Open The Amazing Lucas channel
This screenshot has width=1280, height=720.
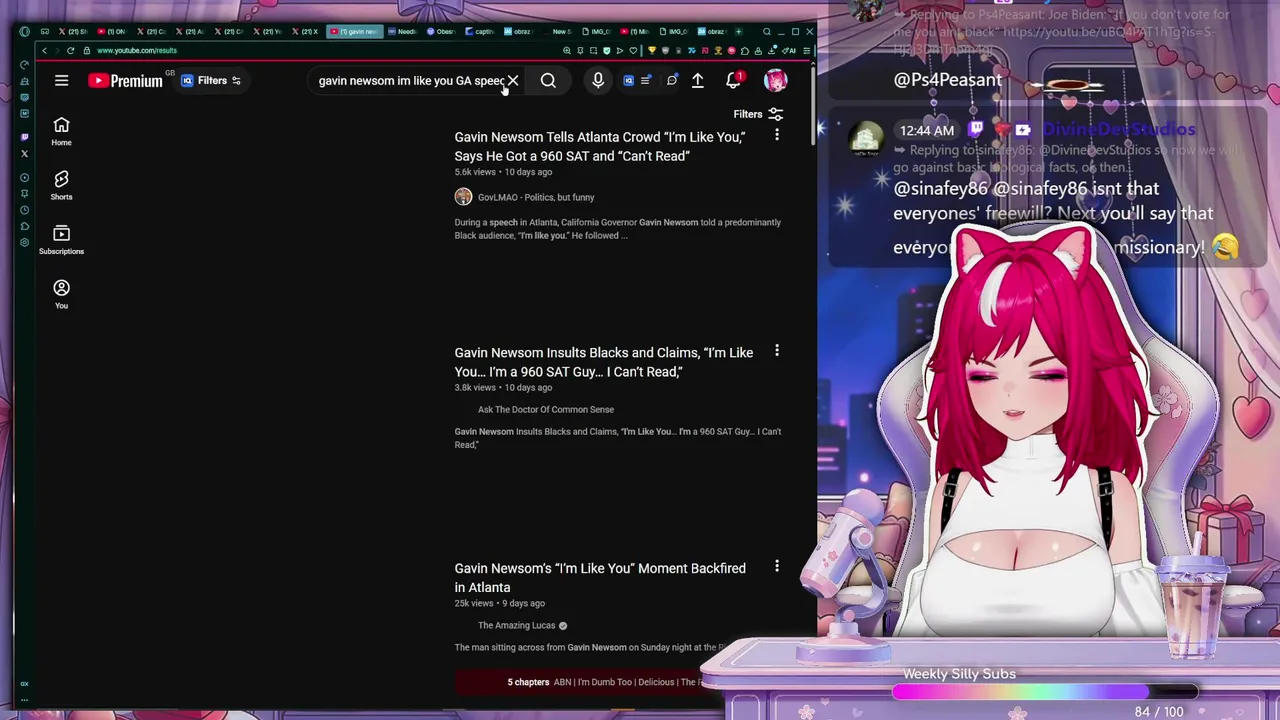(516, 625)
